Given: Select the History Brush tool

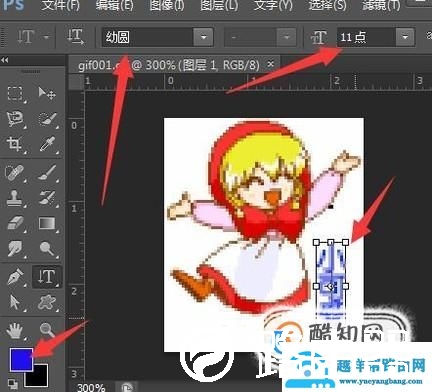Looking at the screenshot, I should [x=47, y=198].
